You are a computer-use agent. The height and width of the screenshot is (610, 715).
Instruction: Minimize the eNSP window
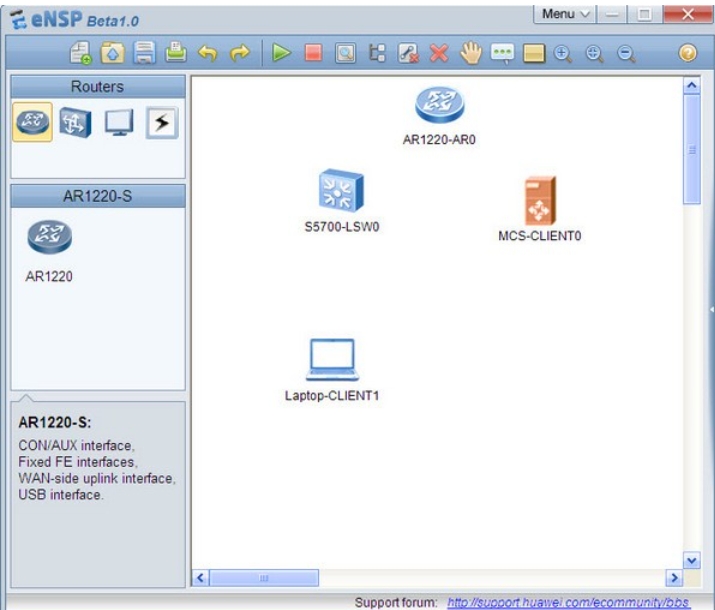612,14
